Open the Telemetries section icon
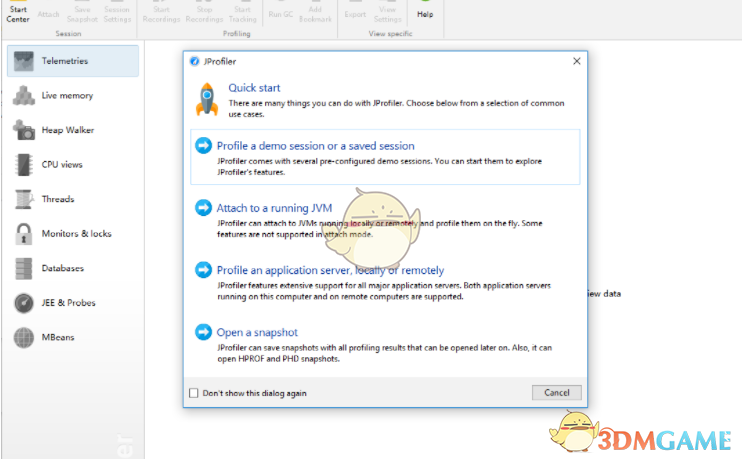The height and width of the screenshot is (459, 742). click(24, 61)
